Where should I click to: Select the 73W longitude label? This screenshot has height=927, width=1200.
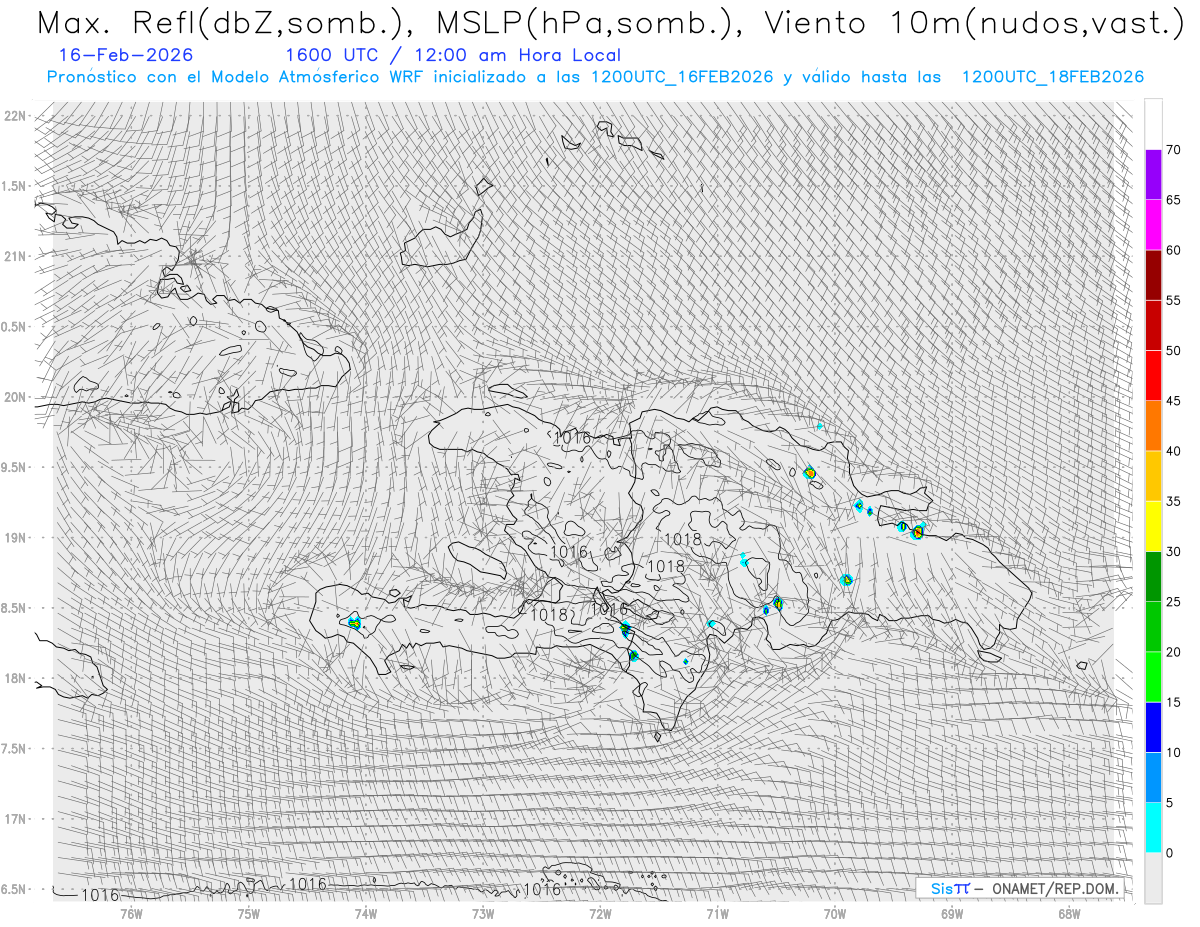(483, 913)
